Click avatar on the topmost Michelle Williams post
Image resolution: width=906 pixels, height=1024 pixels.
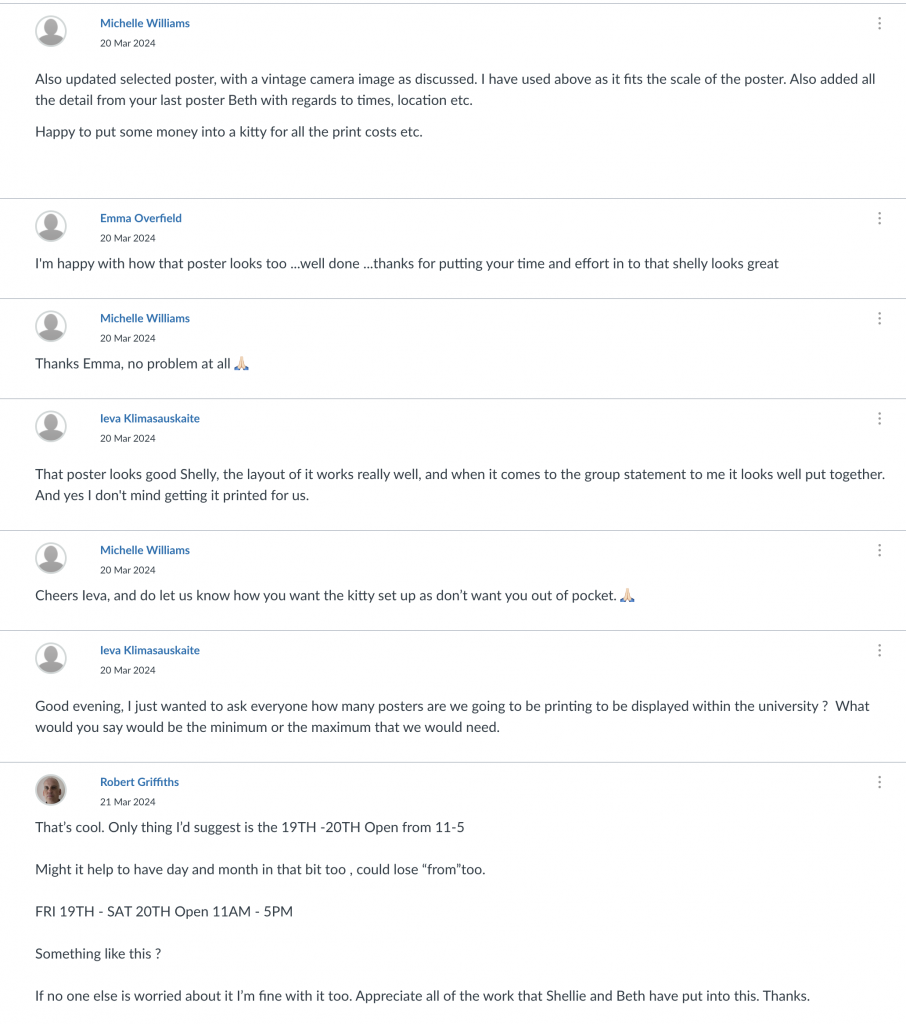(51, 31)
